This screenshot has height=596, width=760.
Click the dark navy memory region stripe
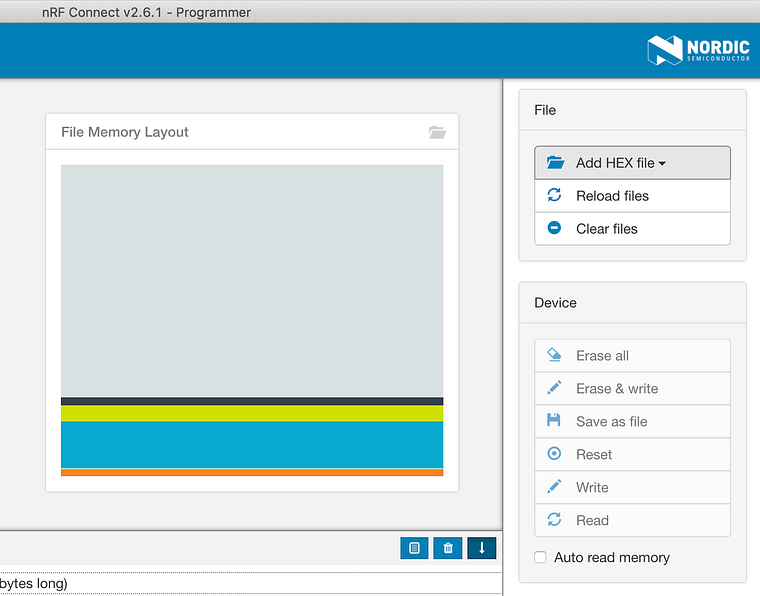252,401
